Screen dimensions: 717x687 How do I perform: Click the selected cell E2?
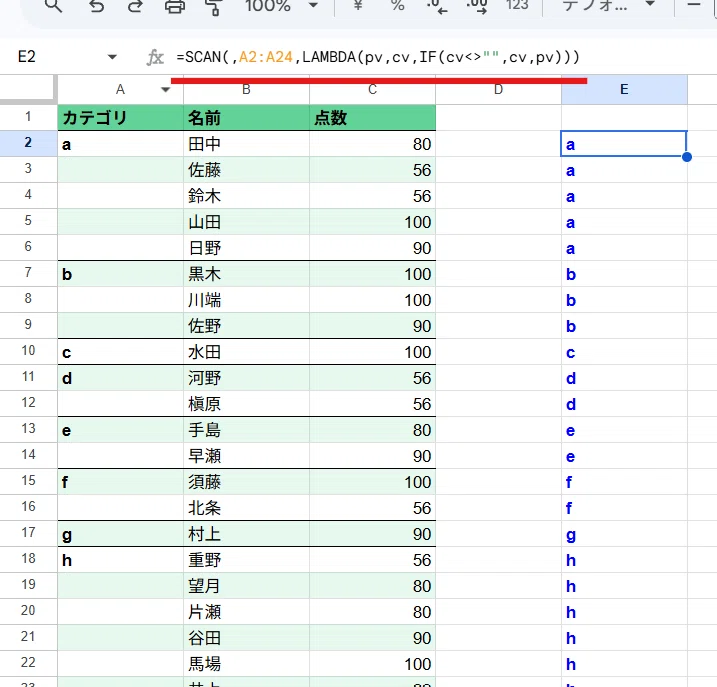point(624,144)
